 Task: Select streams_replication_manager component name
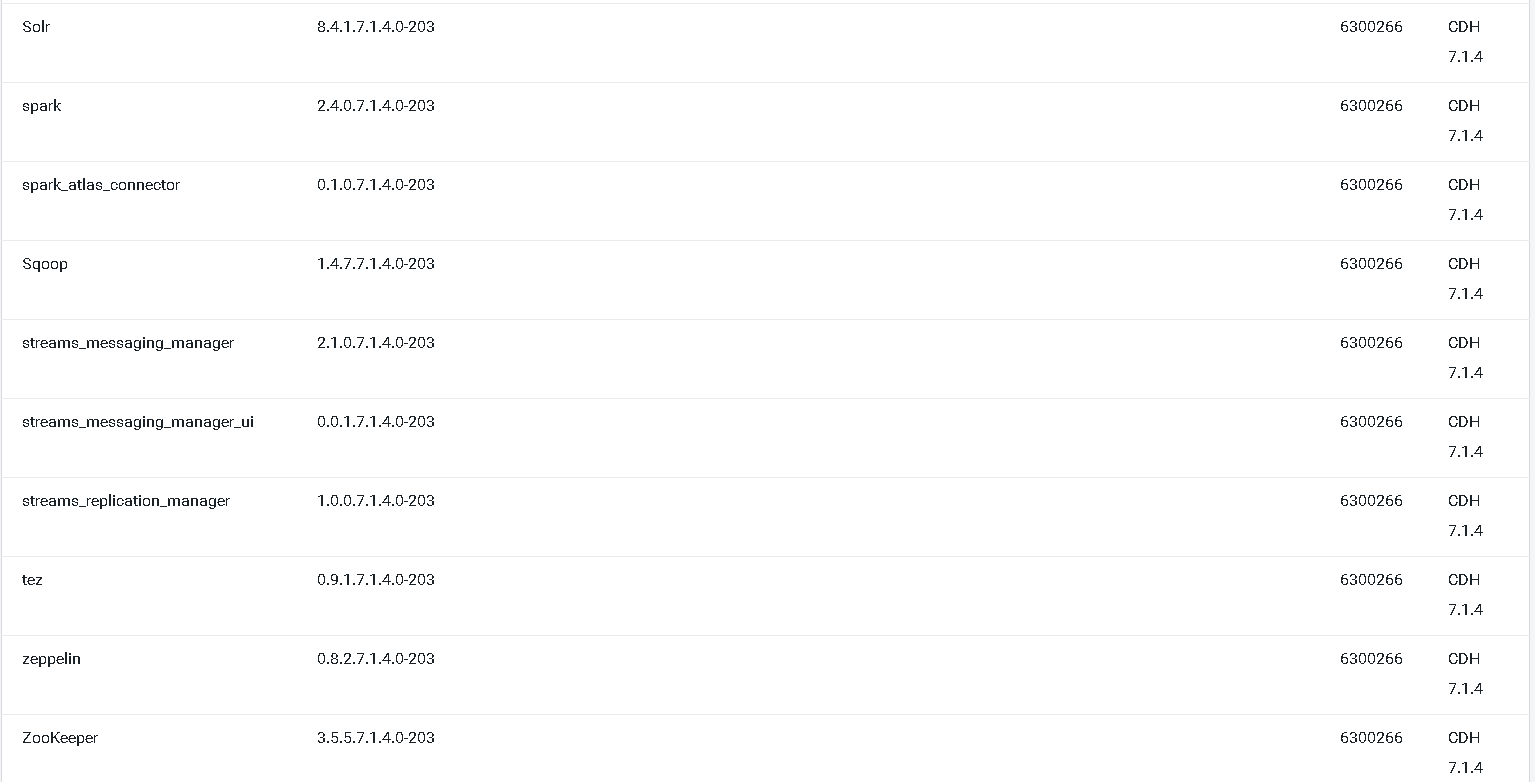click(126, 501)
